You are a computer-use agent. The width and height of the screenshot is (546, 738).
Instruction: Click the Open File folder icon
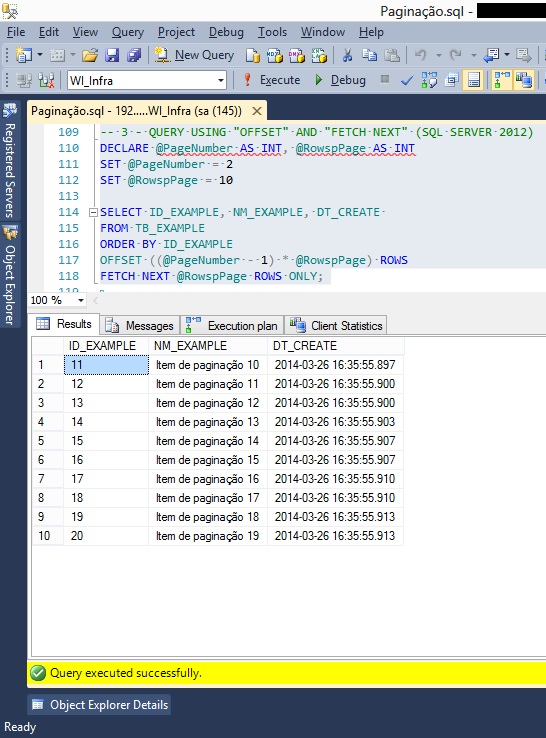[x=90, y=55]
